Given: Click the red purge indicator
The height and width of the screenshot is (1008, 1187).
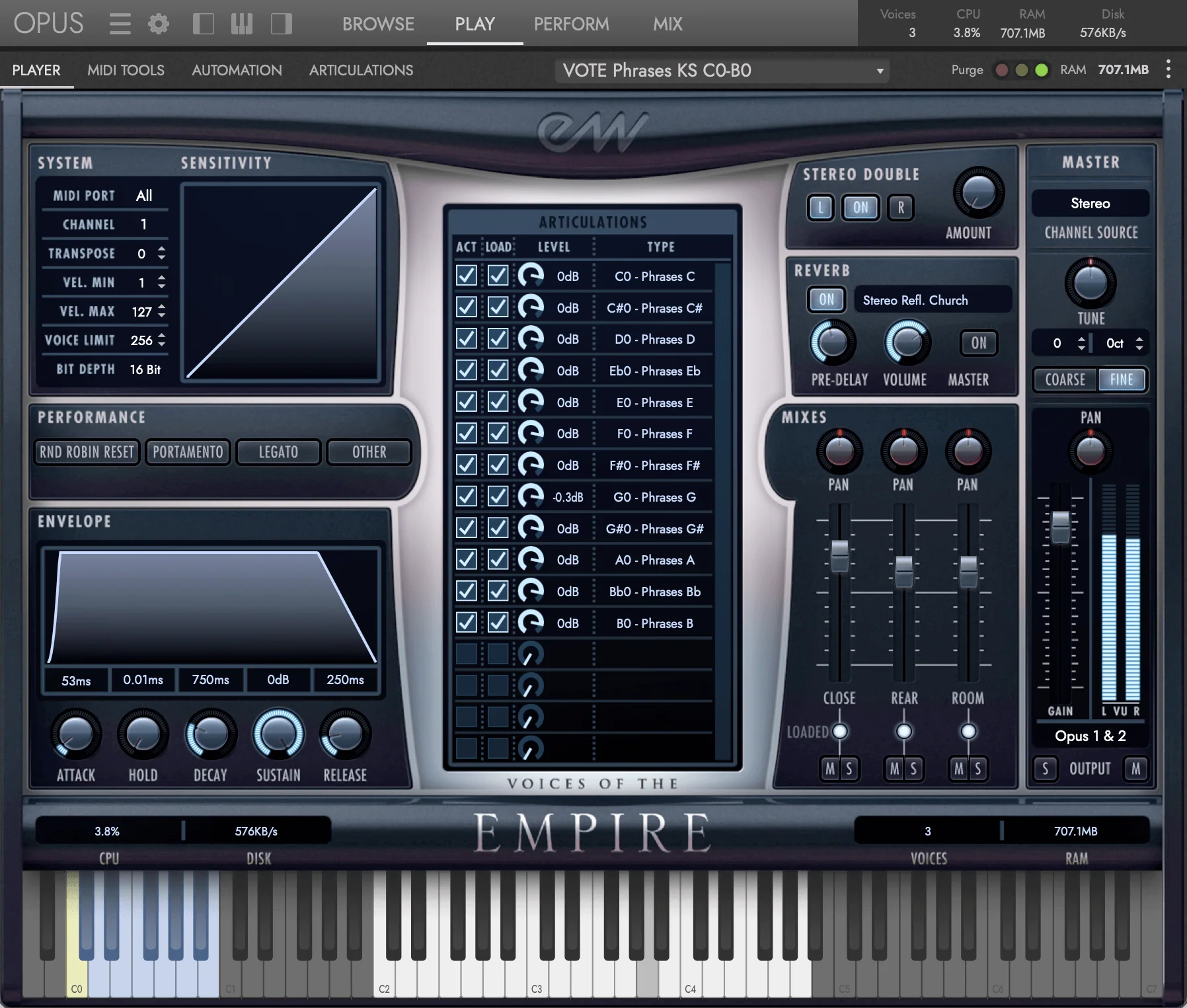Looking at the screenshot, I should tap(1002, 70).
